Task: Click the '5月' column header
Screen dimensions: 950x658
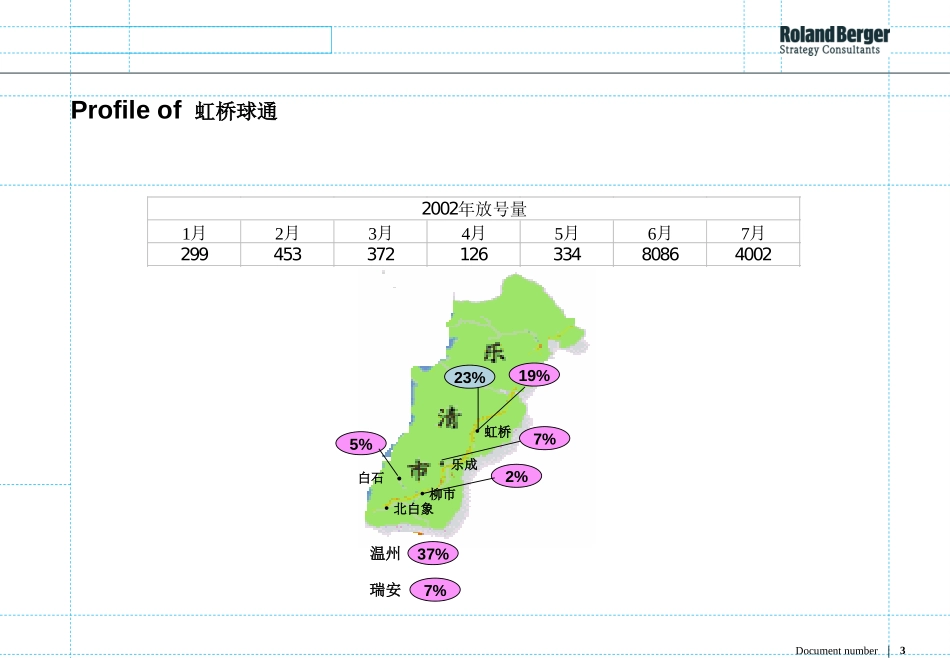Action: (567, 233)
